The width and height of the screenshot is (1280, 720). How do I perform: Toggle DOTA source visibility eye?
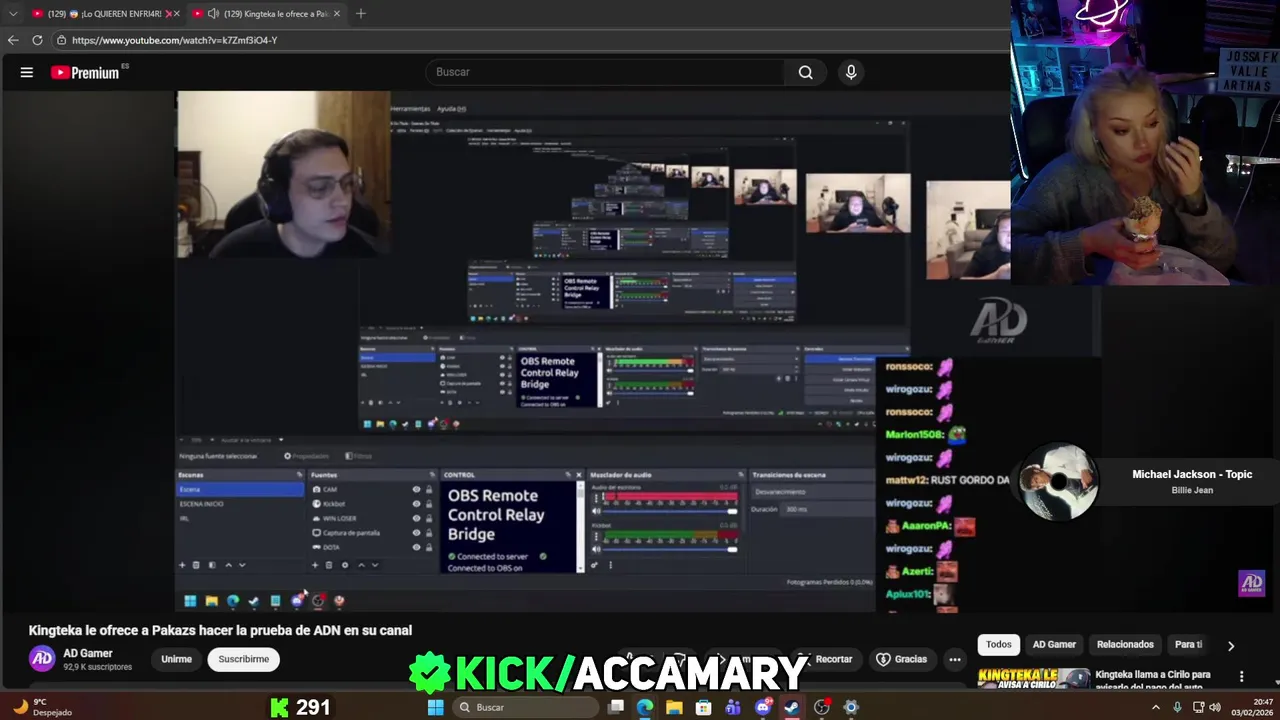[x=416, y=547]
